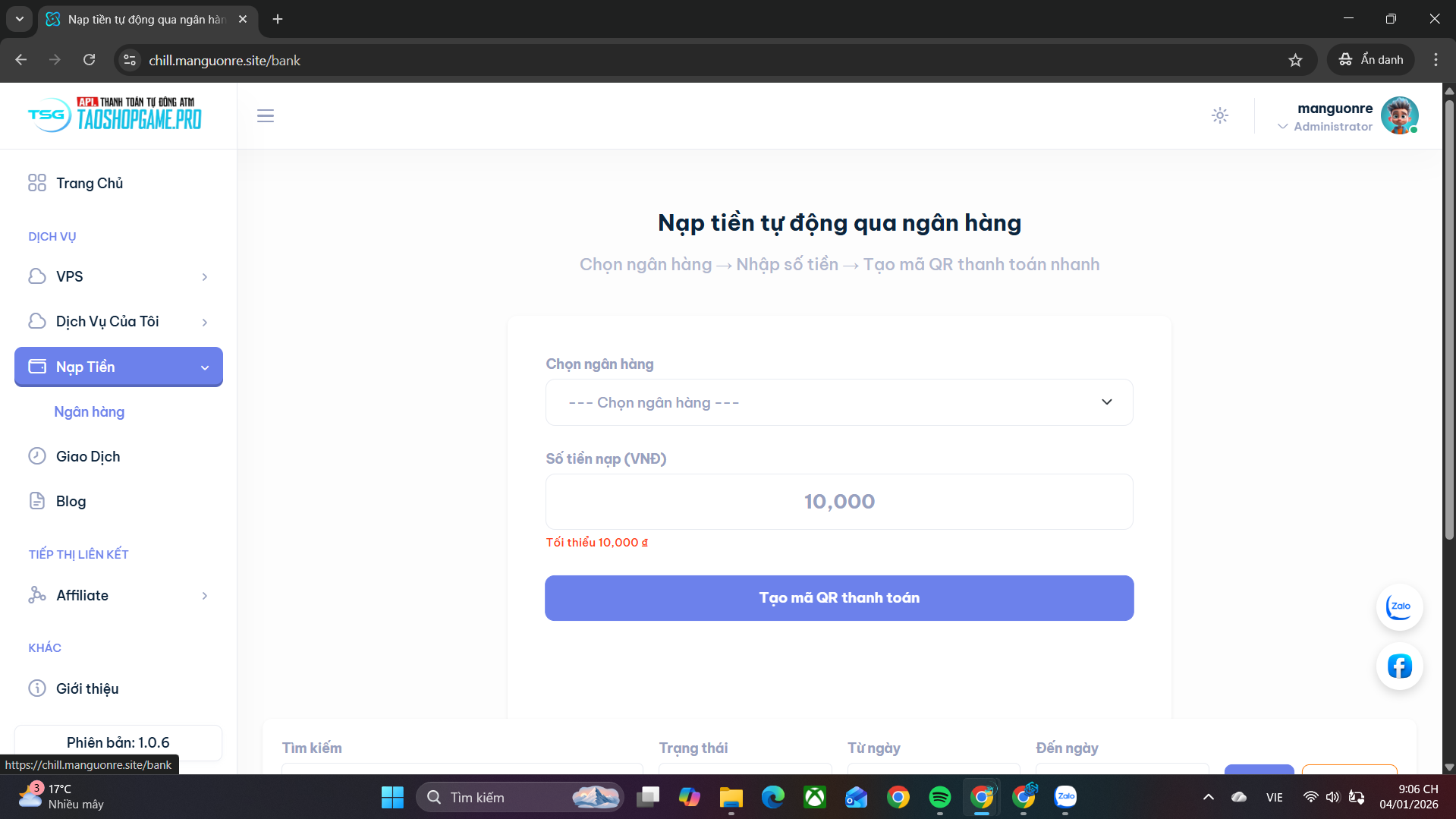Open the Ngân hàng sidebar link

[90, 412]
